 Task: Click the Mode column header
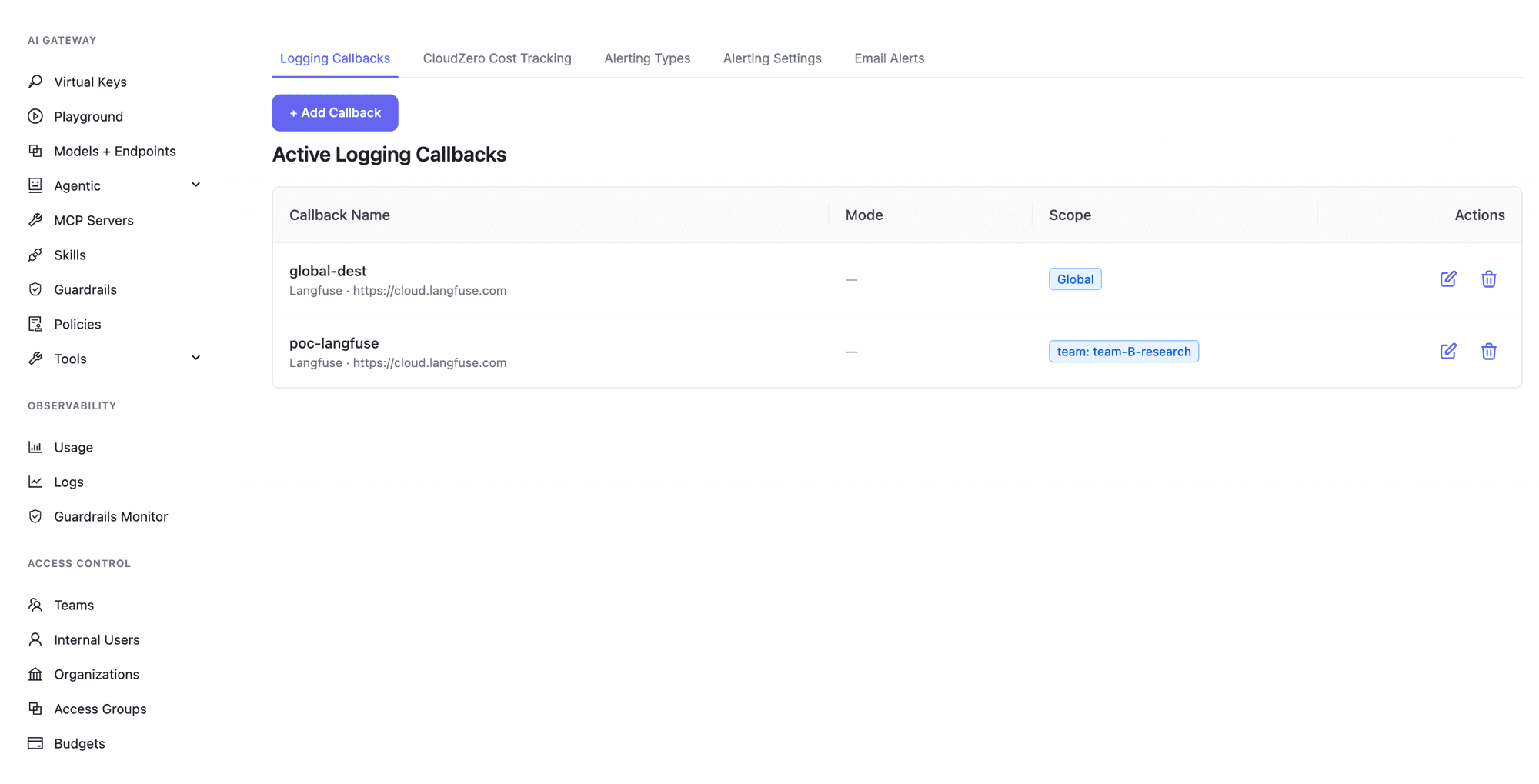point(864,215)
